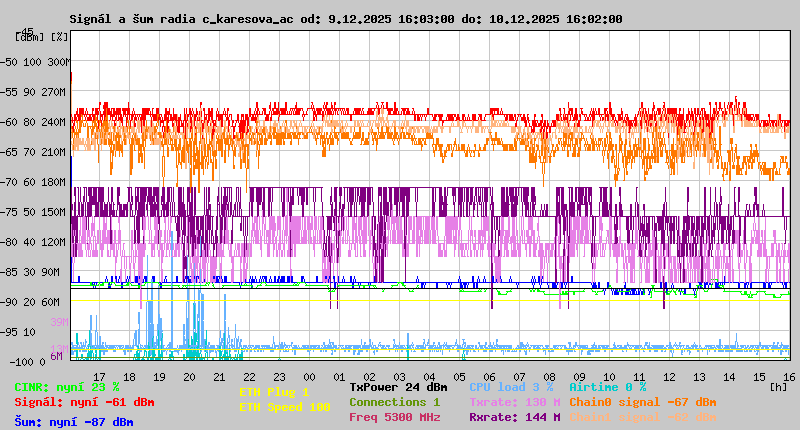Select the 12 hour tick on time axis
This screenshot has height=430, width=800.
669,377
